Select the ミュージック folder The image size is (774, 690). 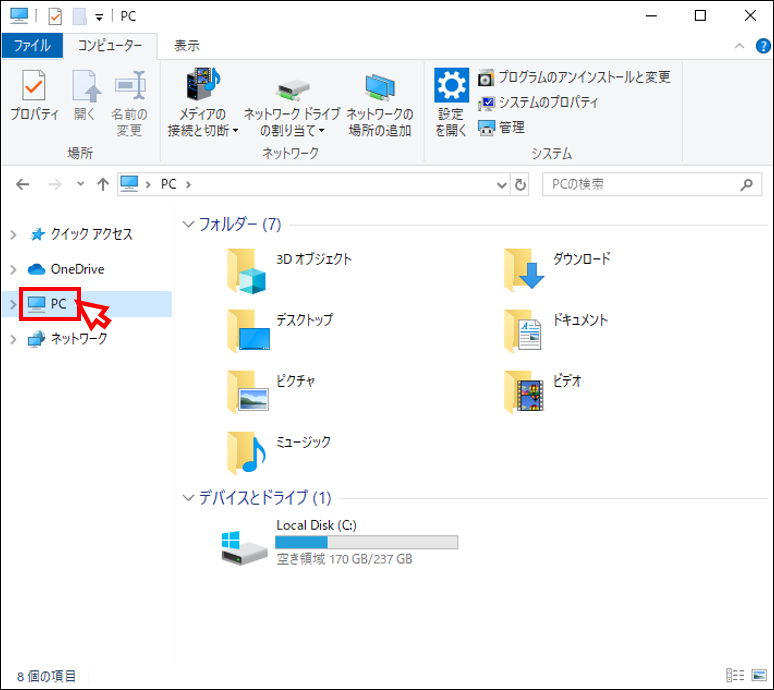[x=279, y=453]
